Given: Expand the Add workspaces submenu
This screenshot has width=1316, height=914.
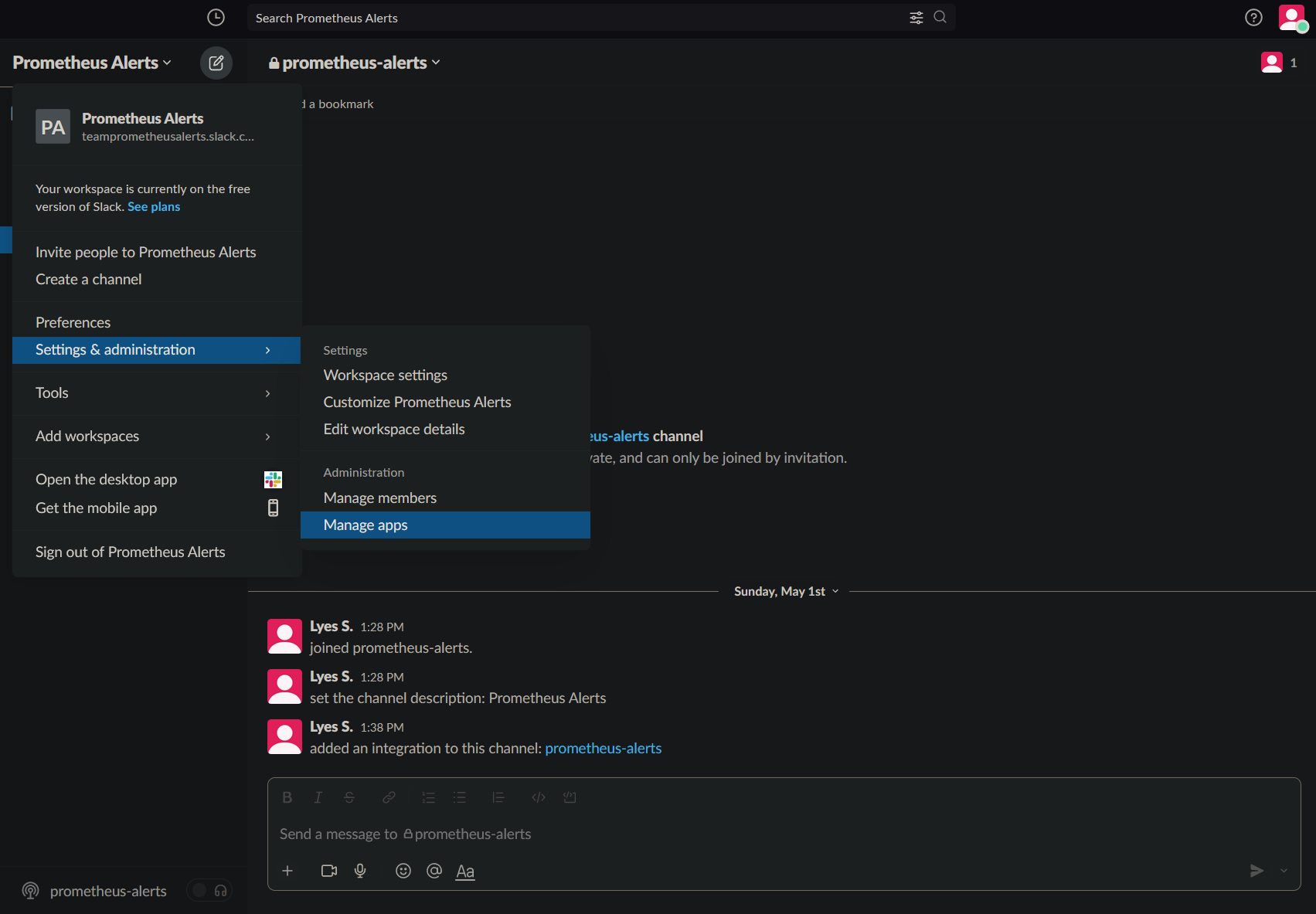Looking at the screenshot, I should (x=156, y=437).
